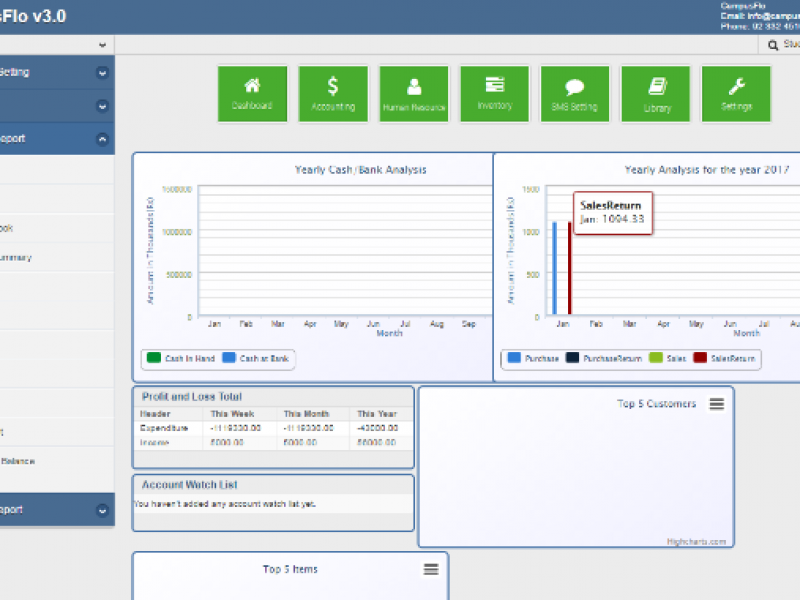Toggle the PurchaseReturn legend entry
The image size is (800, 600).
pyautogui.click(x=604, y=358)
